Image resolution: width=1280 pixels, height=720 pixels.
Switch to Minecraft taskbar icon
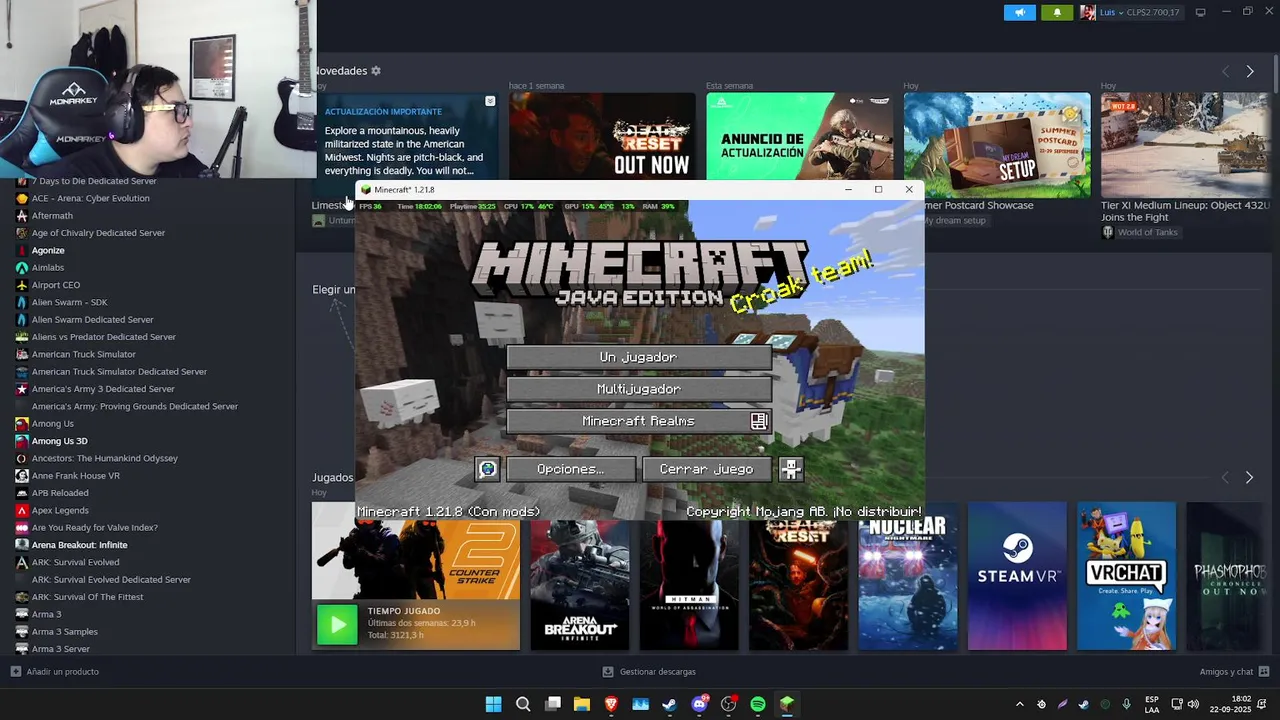click(787, 704)
